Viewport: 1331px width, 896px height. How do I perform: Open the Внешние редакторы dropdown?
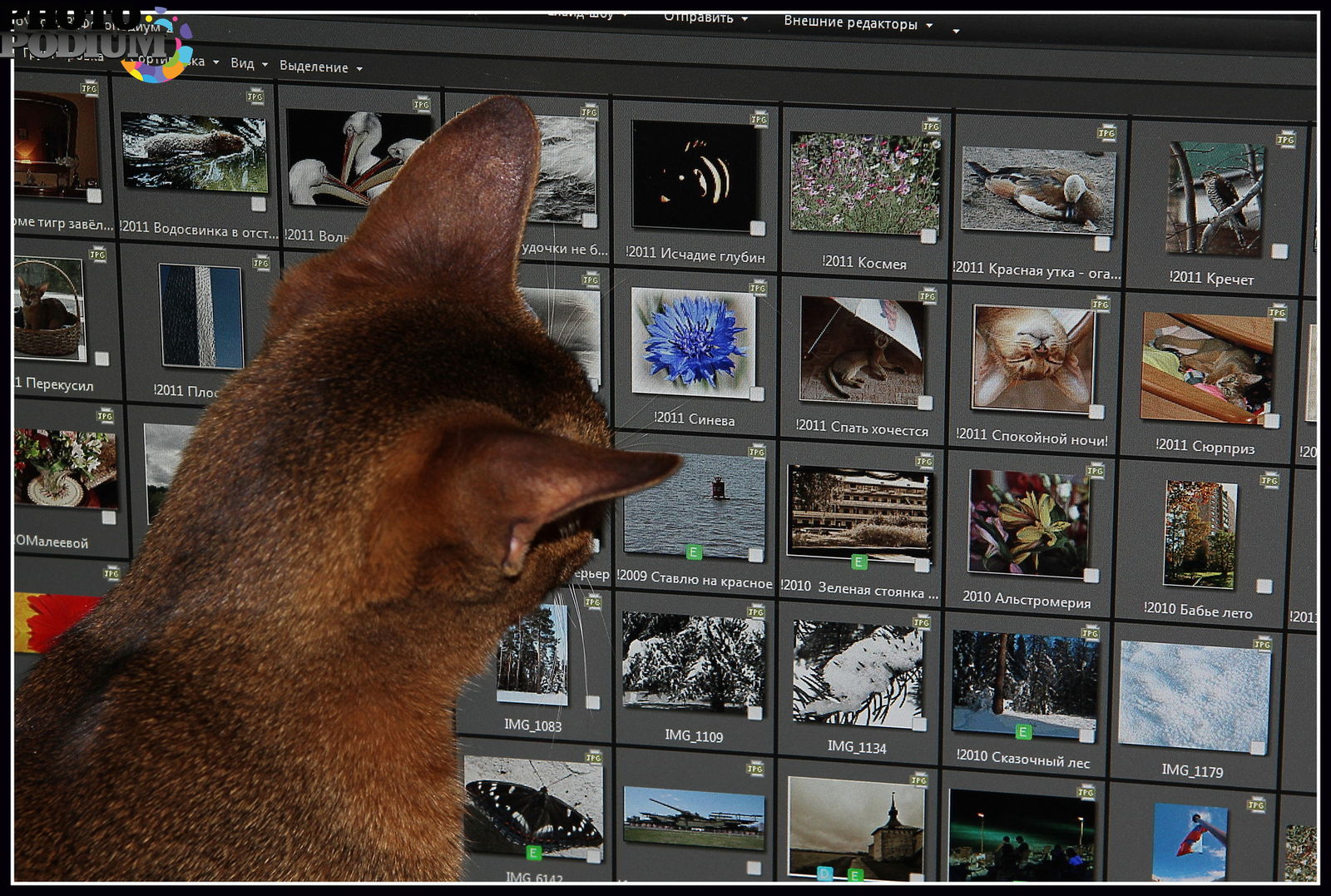858,23
